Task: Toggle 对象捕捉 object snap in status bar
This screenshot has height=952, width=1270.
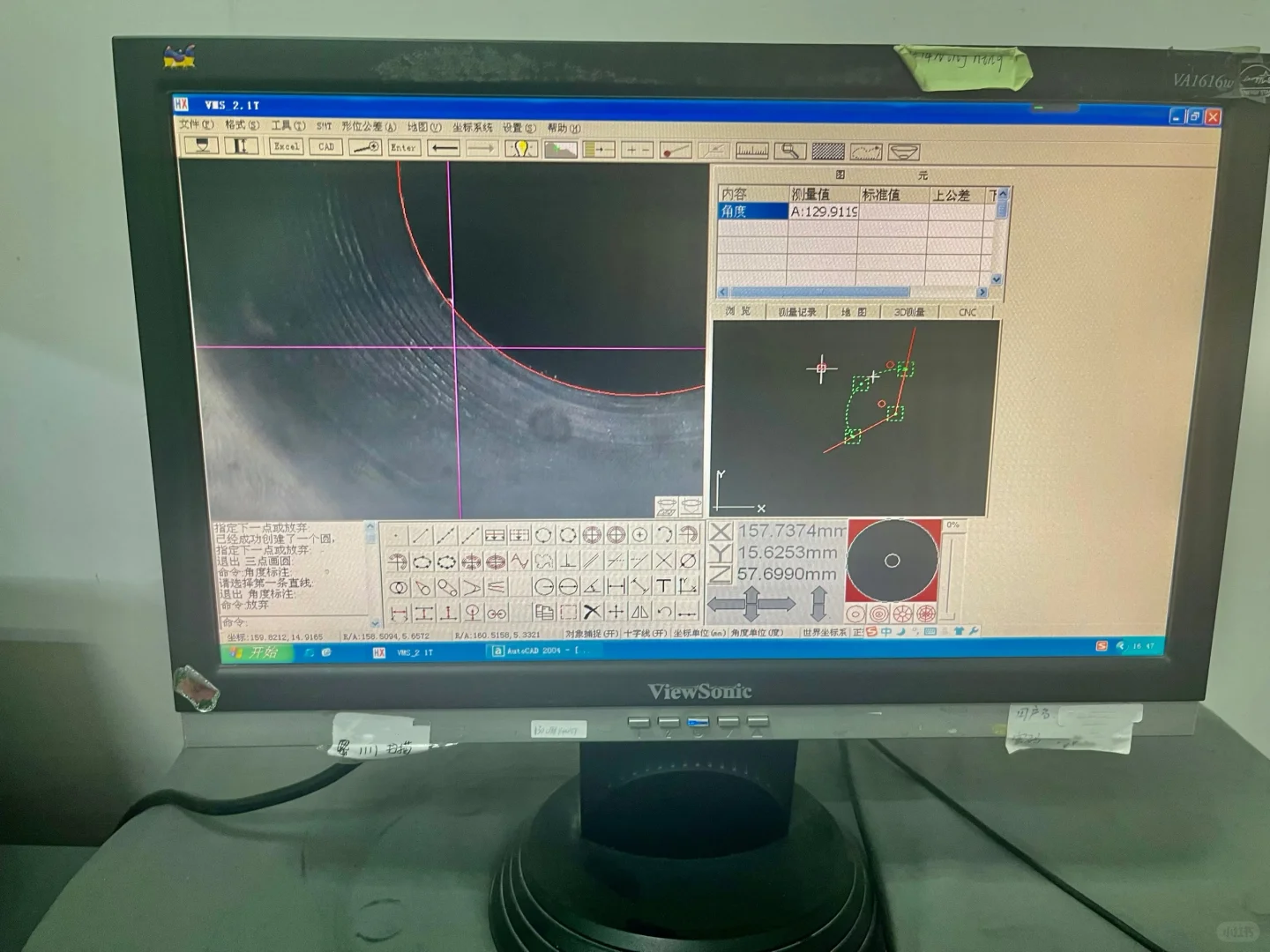Action: 592,633
